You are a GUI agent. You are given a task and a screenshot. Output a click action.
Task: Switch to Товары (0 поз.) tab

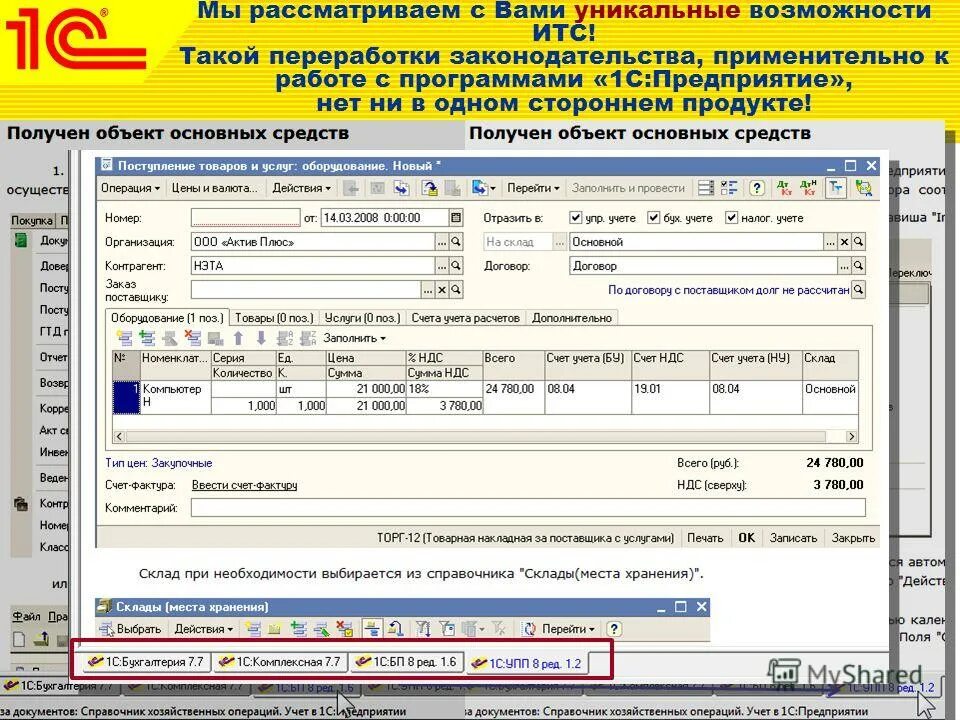tap(274, 318)
